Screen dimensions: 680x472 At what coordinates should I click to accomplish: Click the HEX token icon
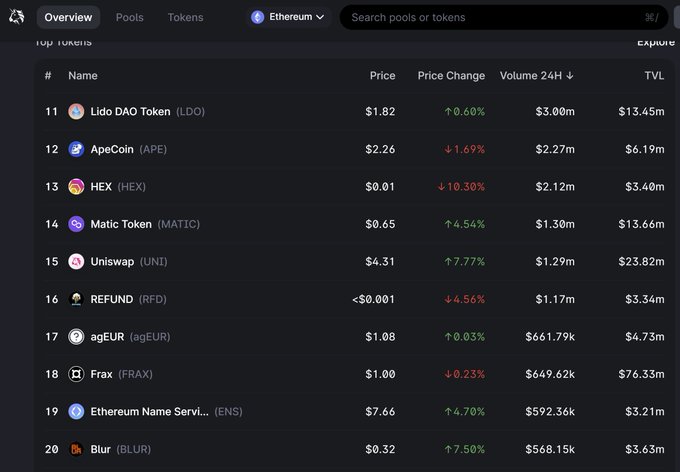76,187
